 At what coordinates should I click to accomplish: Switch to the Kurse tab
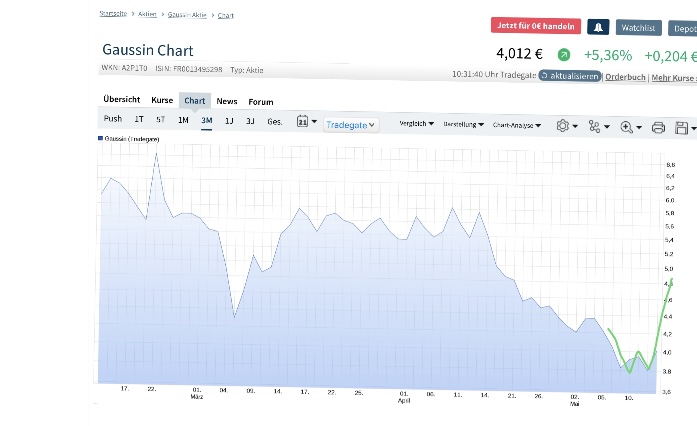click(162, 100)
